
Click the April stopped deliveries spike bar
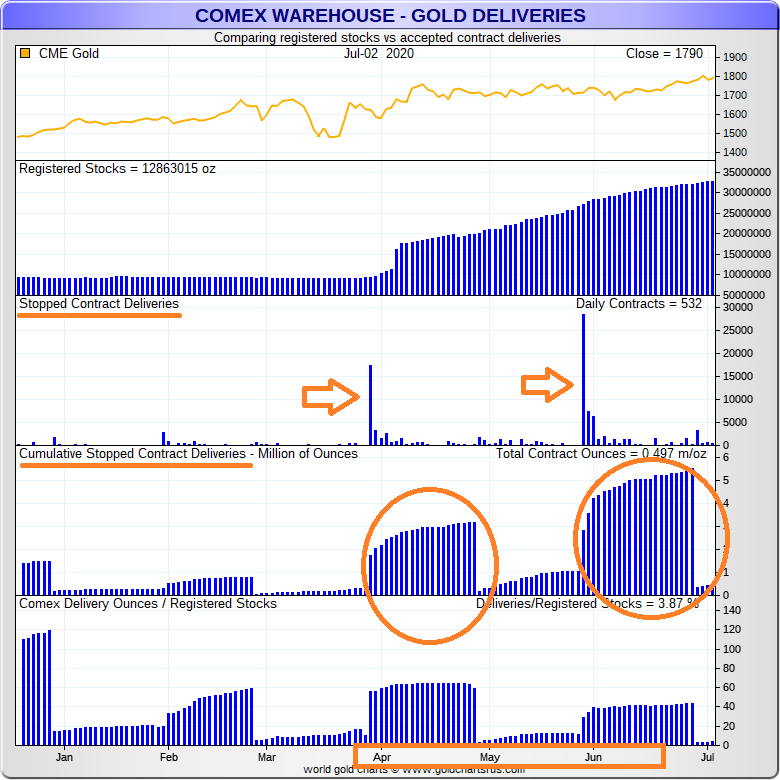[x=370, y=405]
